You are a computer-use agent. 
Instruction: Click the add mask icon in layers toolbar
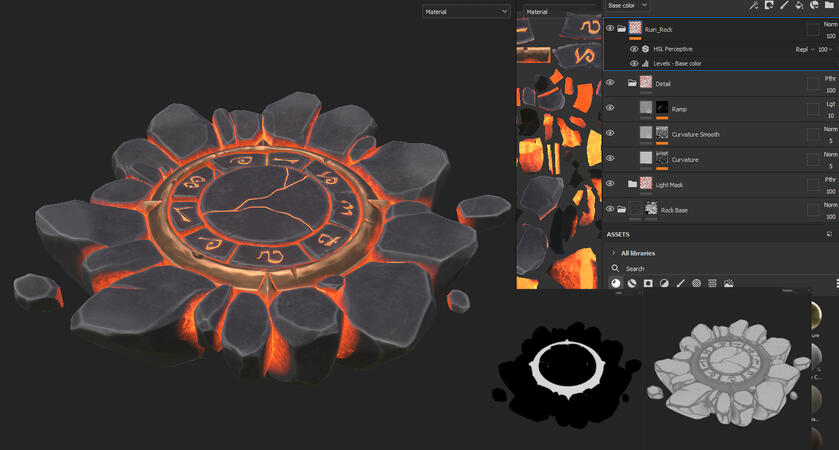[768, 5]
